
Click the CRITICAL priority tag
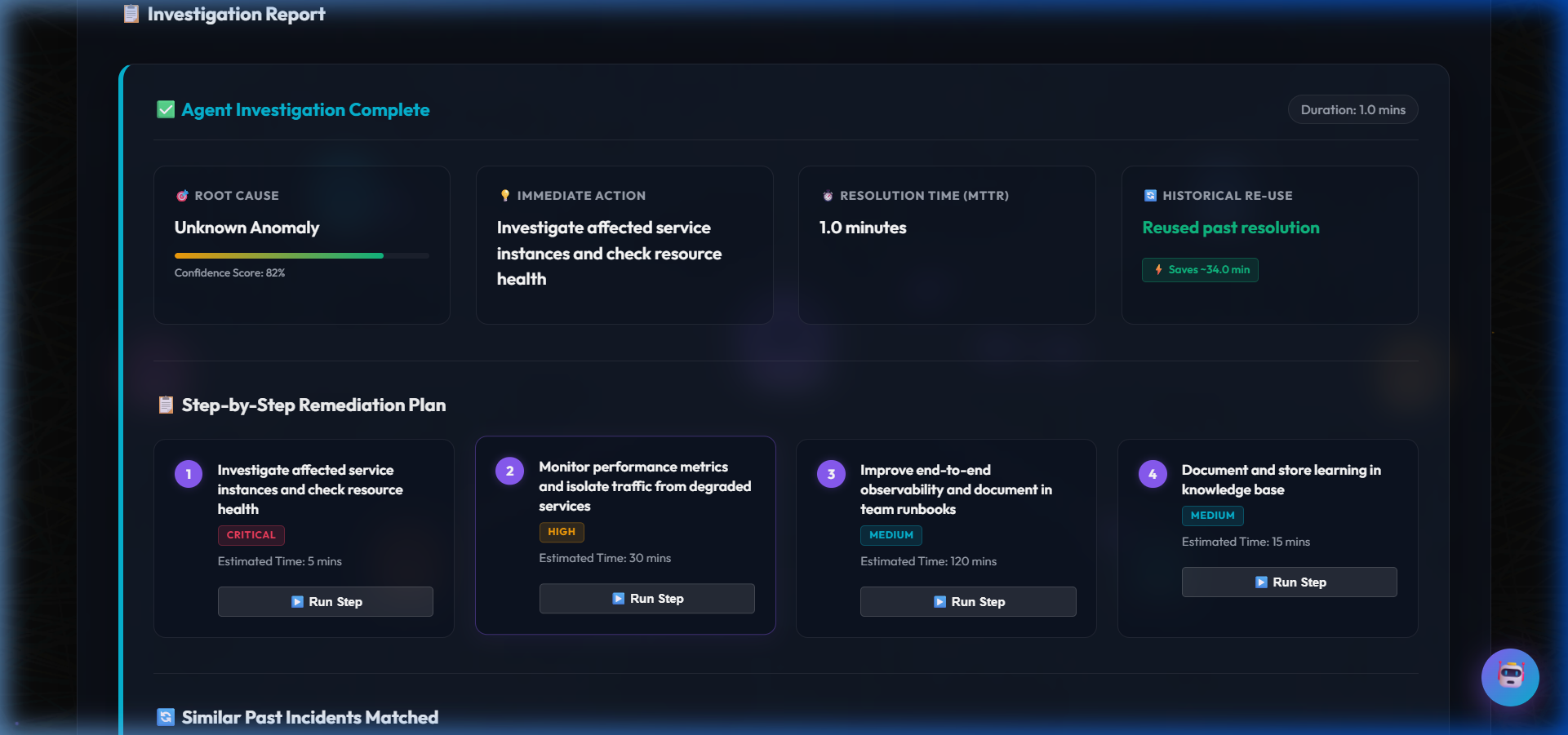click(251, 535)
